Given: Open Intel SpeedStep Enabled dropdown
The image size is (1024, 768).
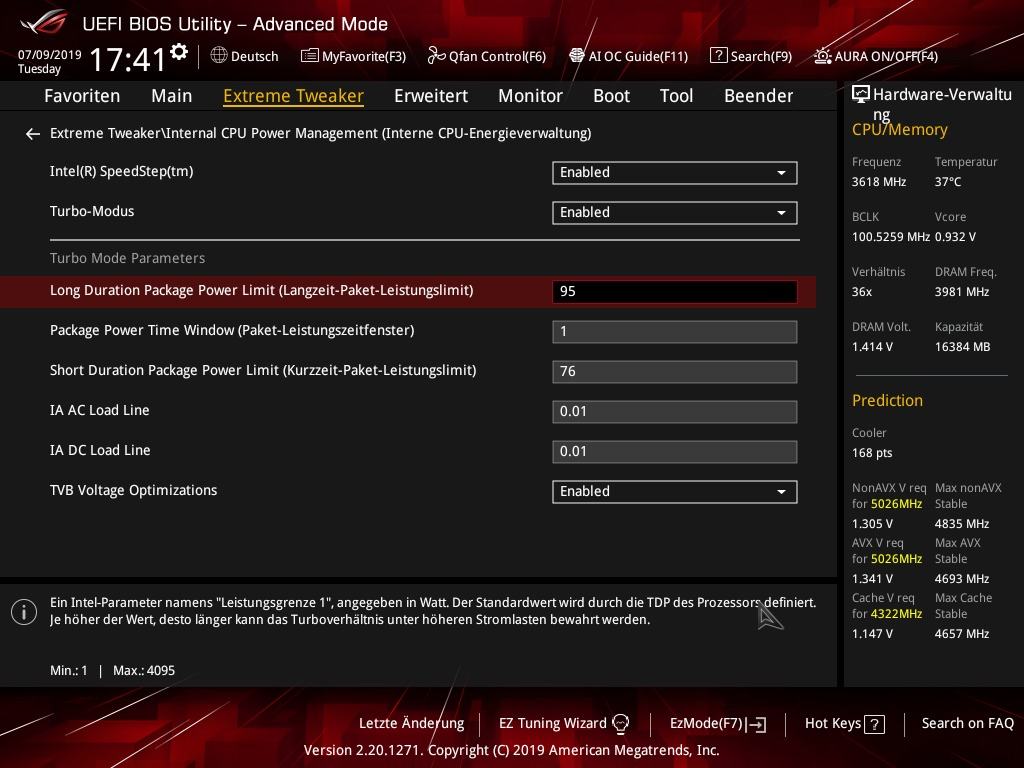Looking at the screenshot, I should tap(675, 172).
